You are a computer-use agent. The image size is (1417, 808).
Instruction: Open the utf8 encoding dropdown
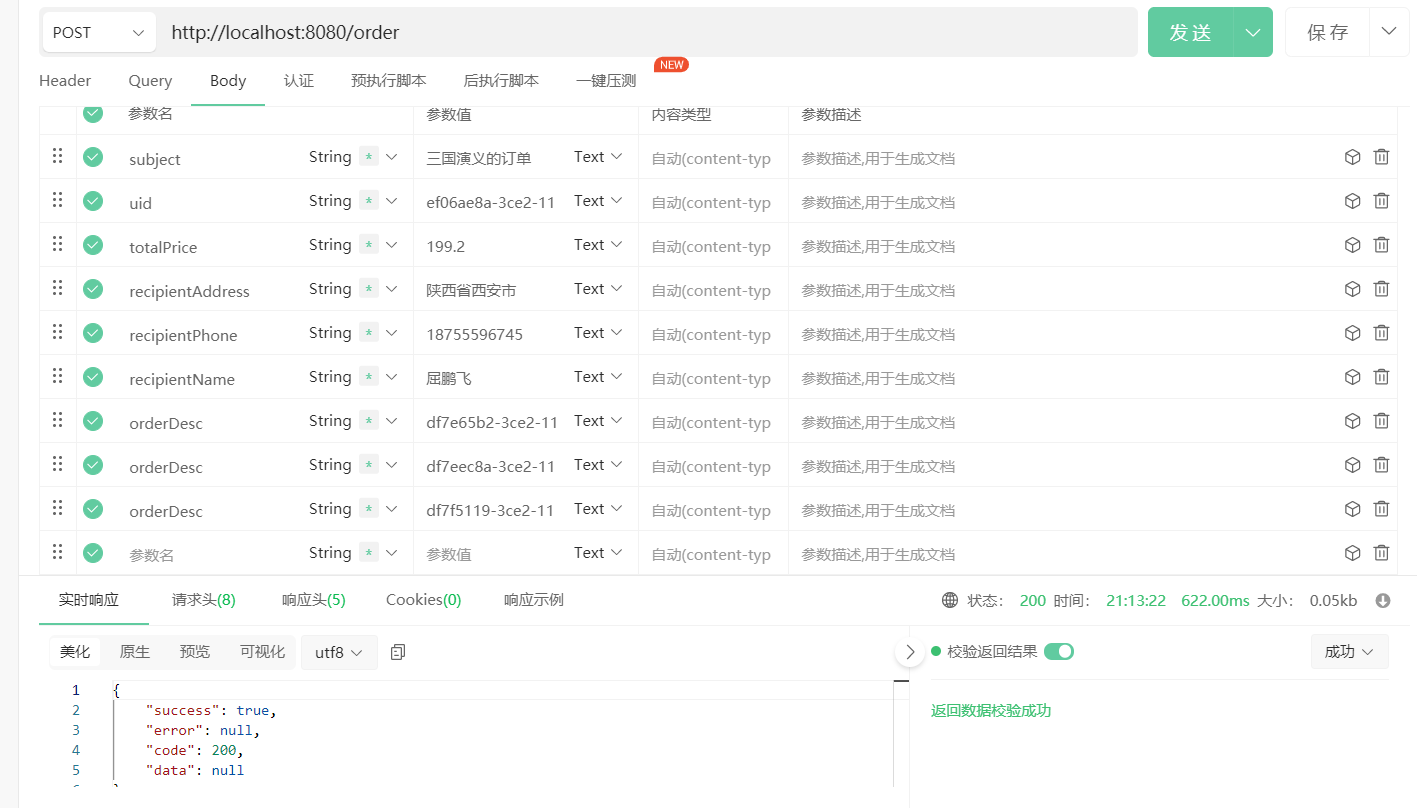tap(339, 652)
